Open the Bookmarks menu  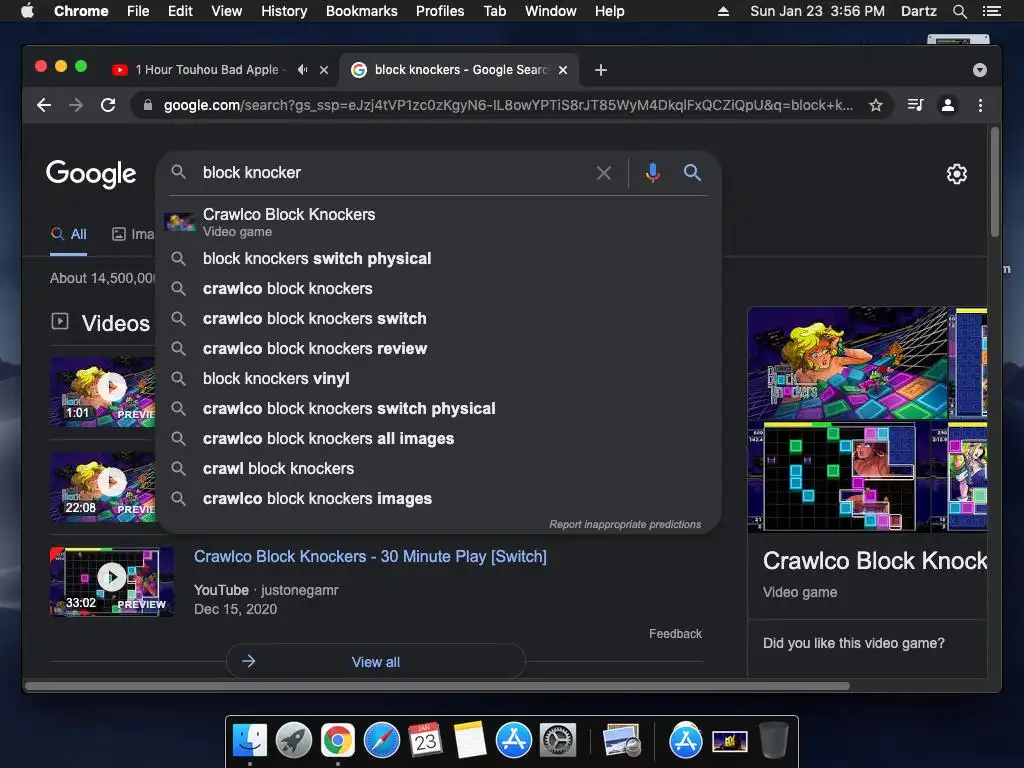(362, 11)
